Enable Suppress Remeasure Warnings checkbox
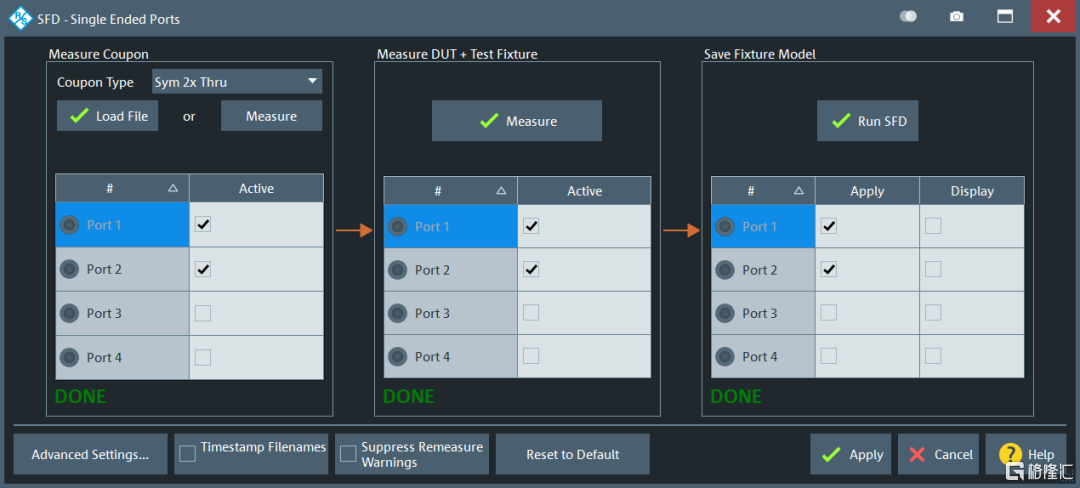The width and height of the screenshot is (1080, 488). [348, 454]
